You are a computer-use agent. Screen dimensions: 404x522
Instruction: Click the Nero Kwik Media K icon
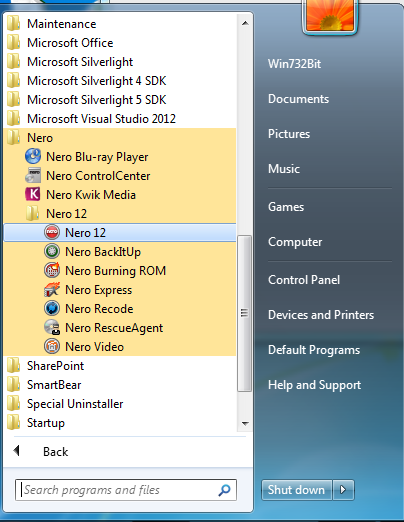[x=33, y=195]
